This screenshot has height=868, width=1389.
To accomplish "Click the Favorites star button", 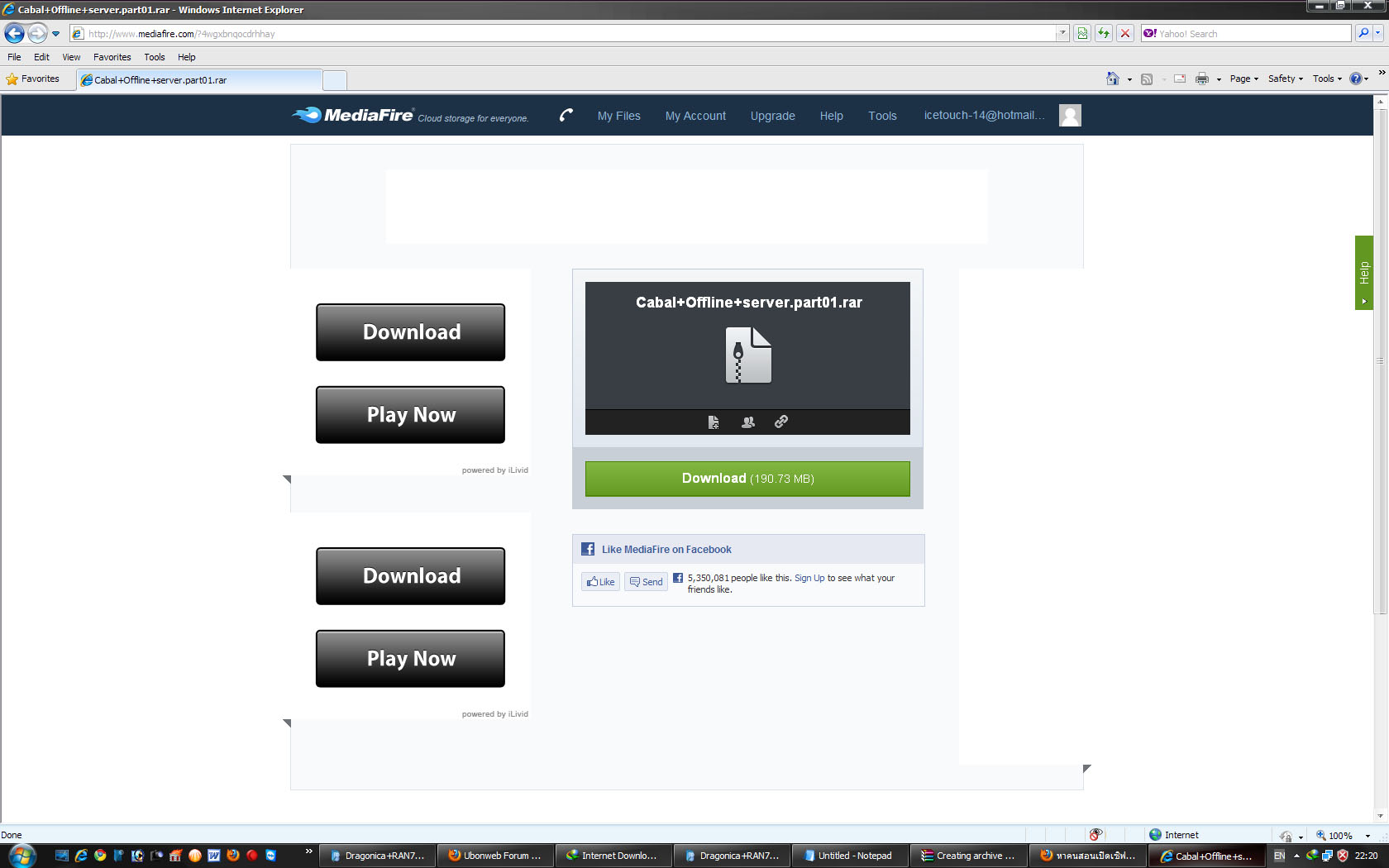I will 33,79.
